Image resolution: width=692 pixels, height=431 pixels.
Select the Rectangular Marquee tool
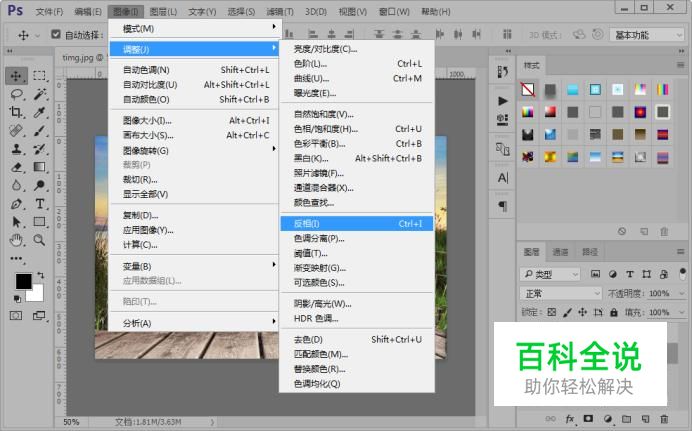39,76
